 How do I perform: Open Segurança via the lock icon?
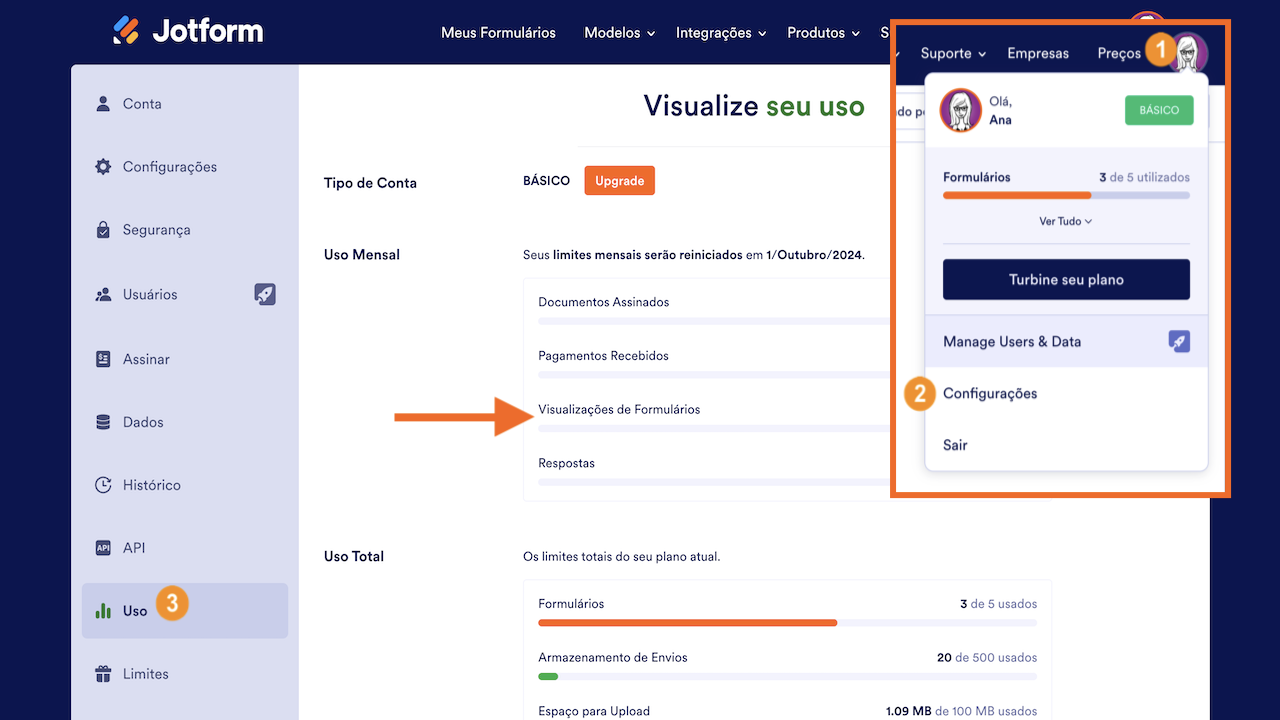[x=103, y=230]
